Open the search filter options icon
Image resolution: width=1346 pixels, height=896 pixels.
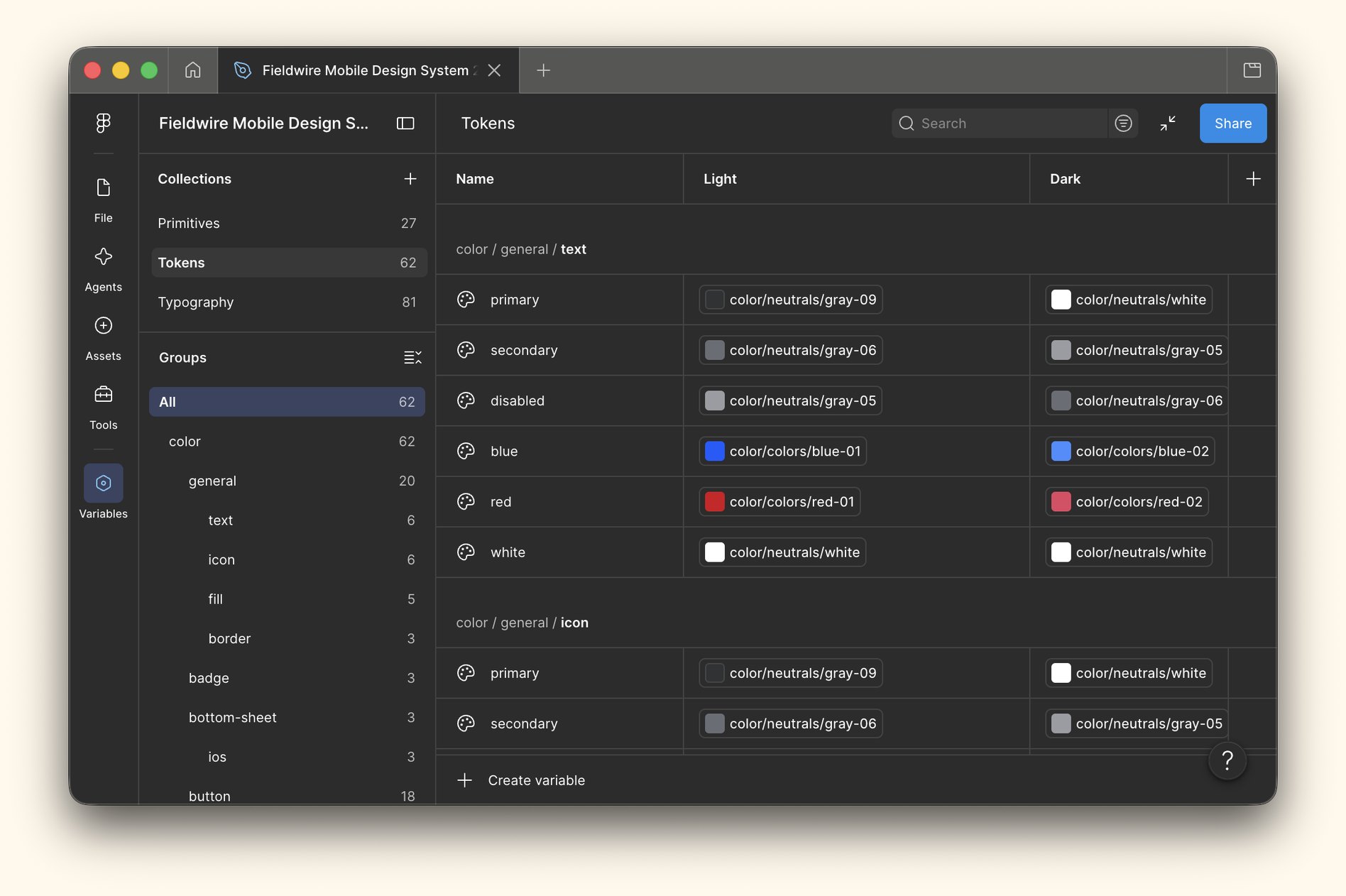click(1123, 124)
